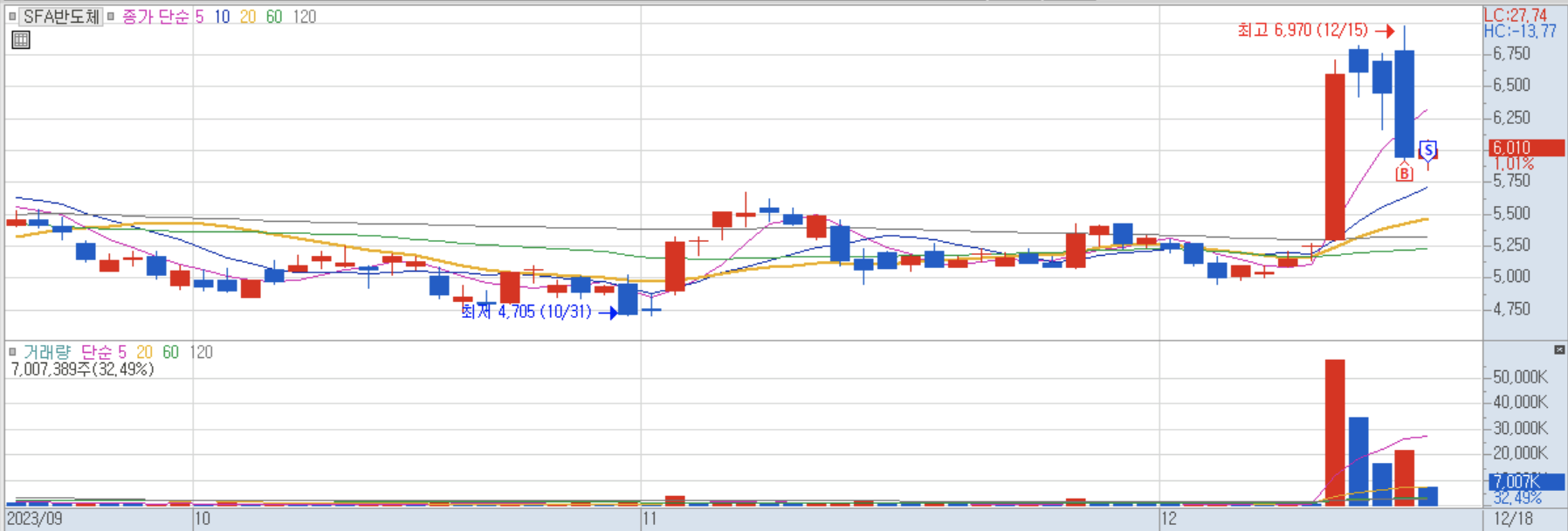Click the 단순 5 volume average label
The width and height of the screenshot is (1568, 531).
tap(104, 352)
